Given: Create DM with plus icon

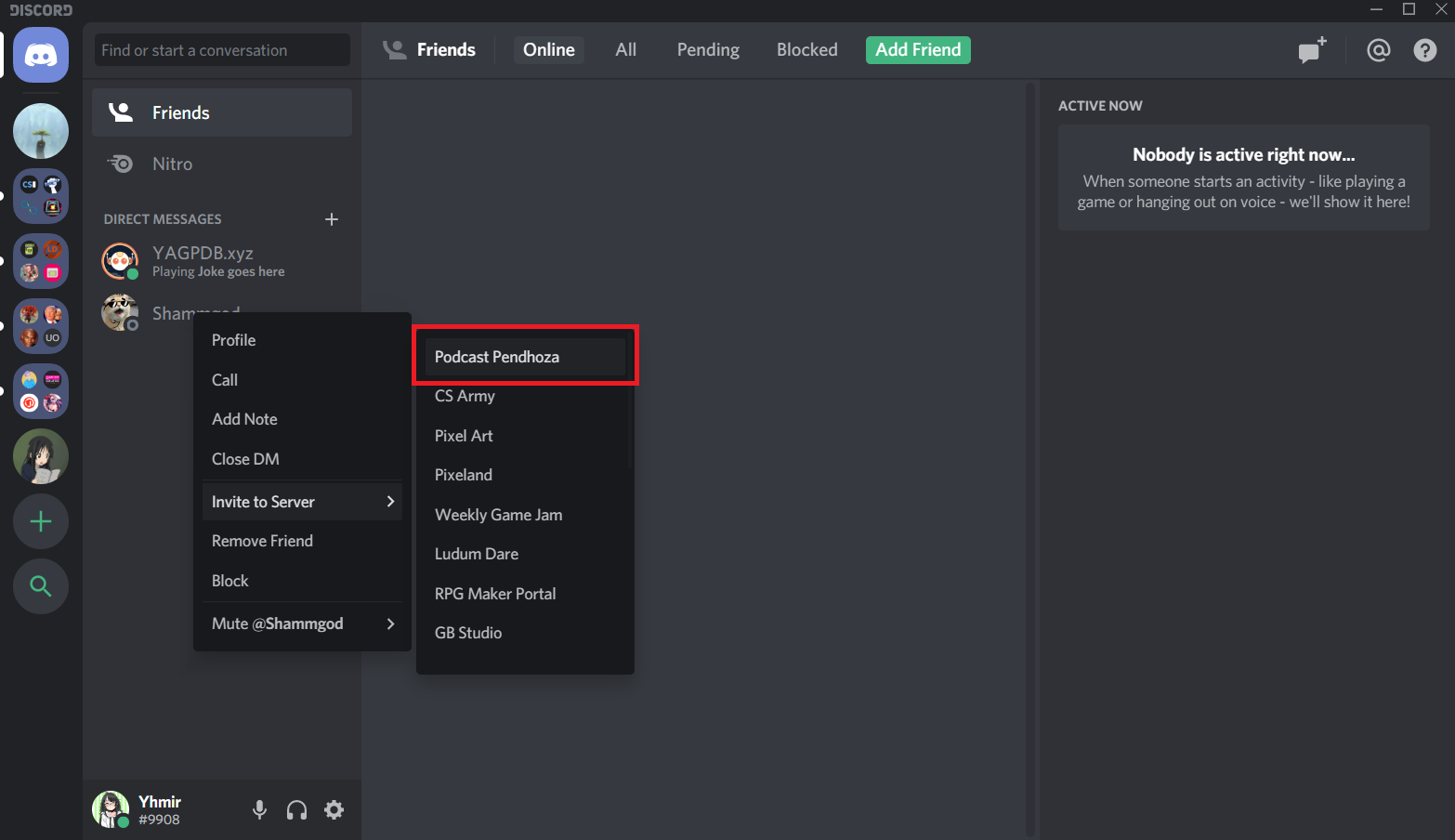Looking at the screenshot, I should 332,219.
